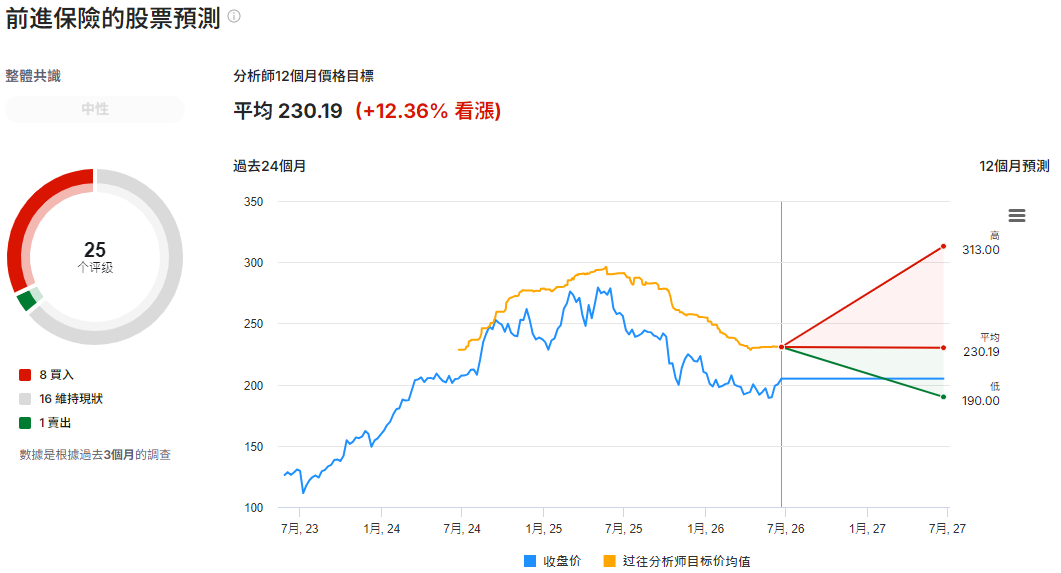Viewport: 1061px width, 573px height.
Task: Click the info icon beside the forecast title
Action: coord(234,16)
